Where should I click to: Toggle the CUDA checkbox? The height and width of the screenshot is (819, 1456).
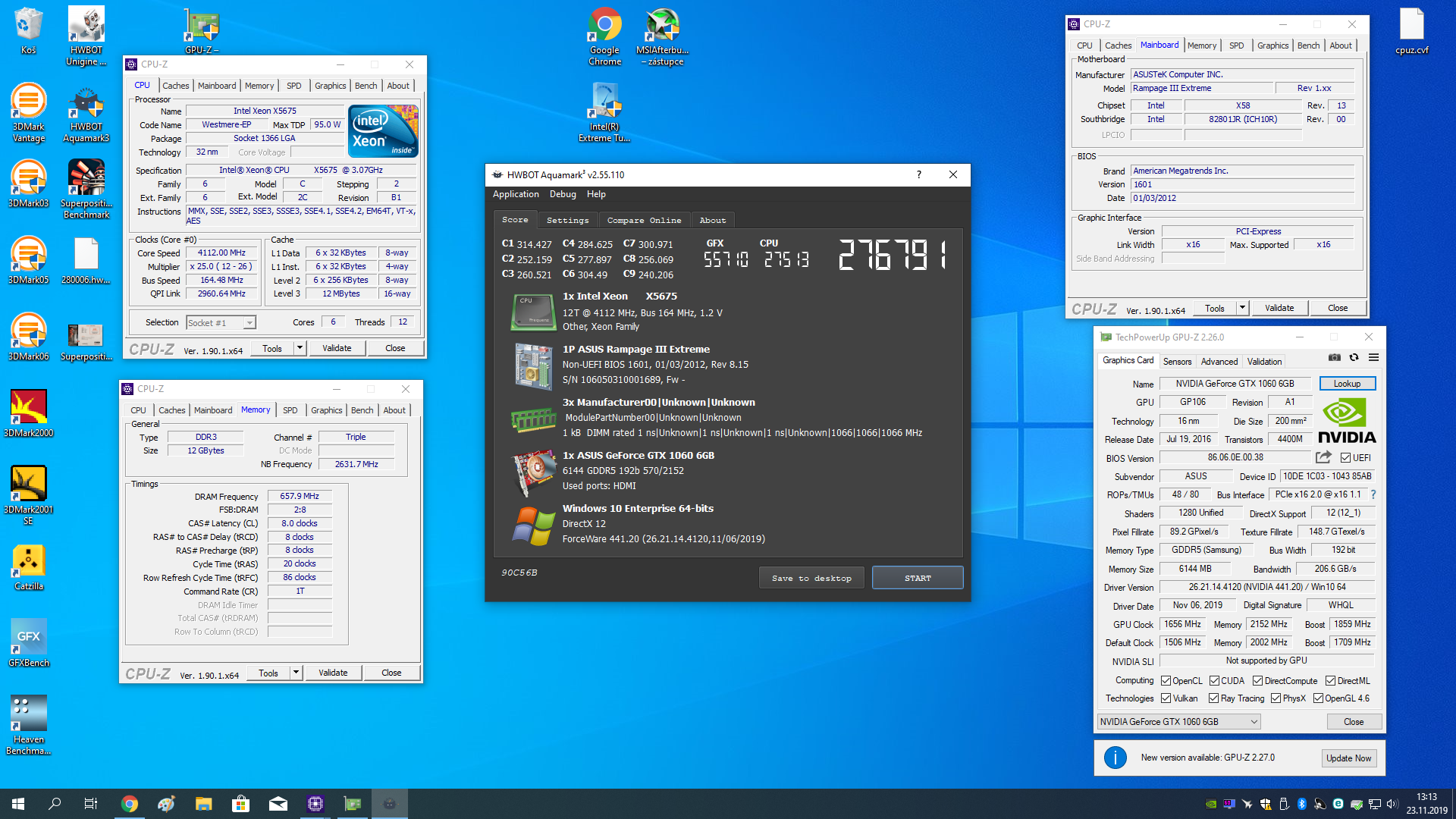[x=1214, y=681]
